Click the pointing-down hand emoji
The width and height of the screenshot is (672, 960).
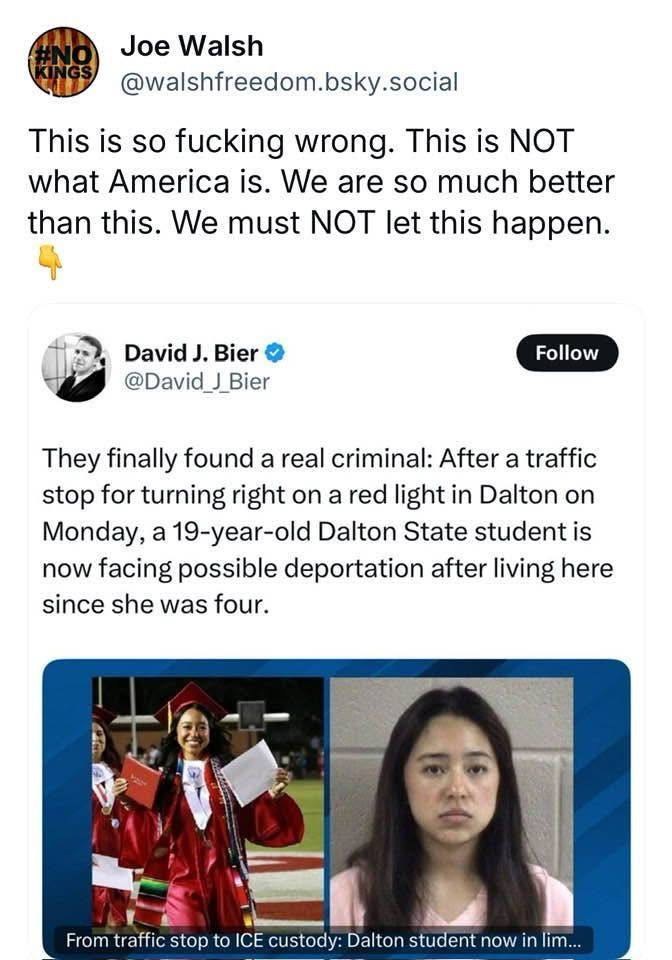[50, 262]
